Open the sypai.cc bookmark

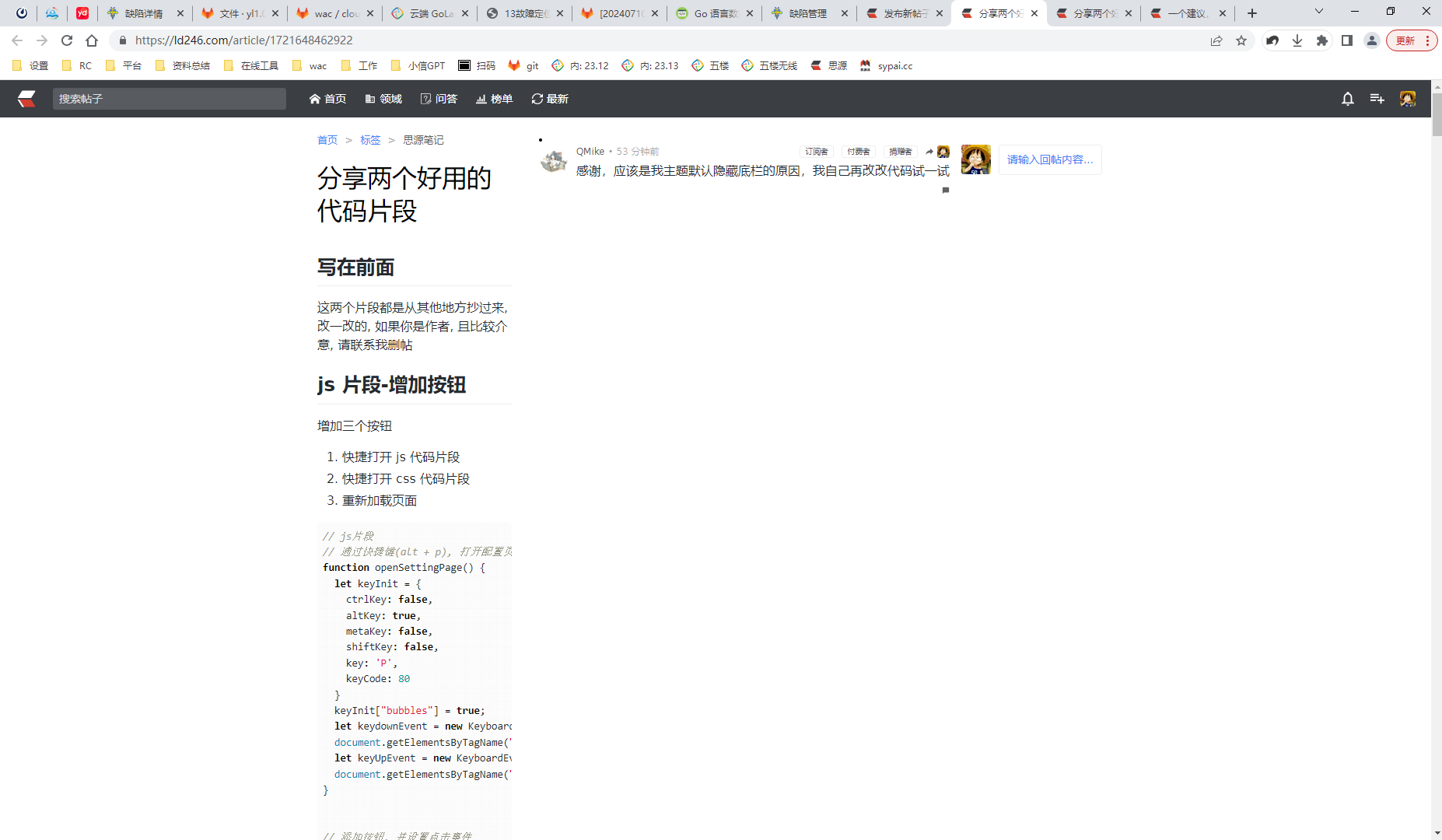pyautogui.click(x=887, y=66)
